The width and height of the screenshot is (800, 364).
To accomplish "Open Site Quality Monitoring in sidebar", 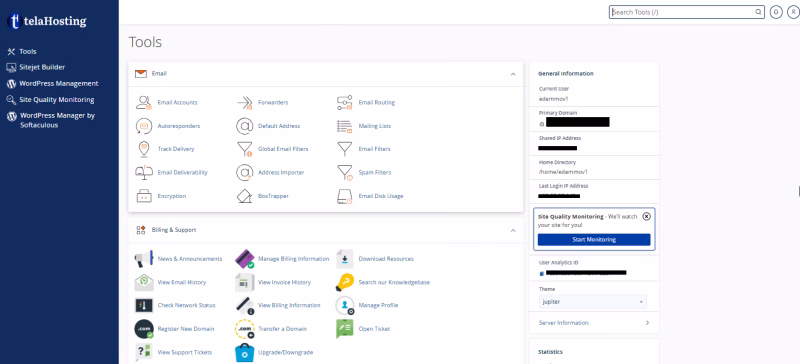I will (x=57, y=100).
